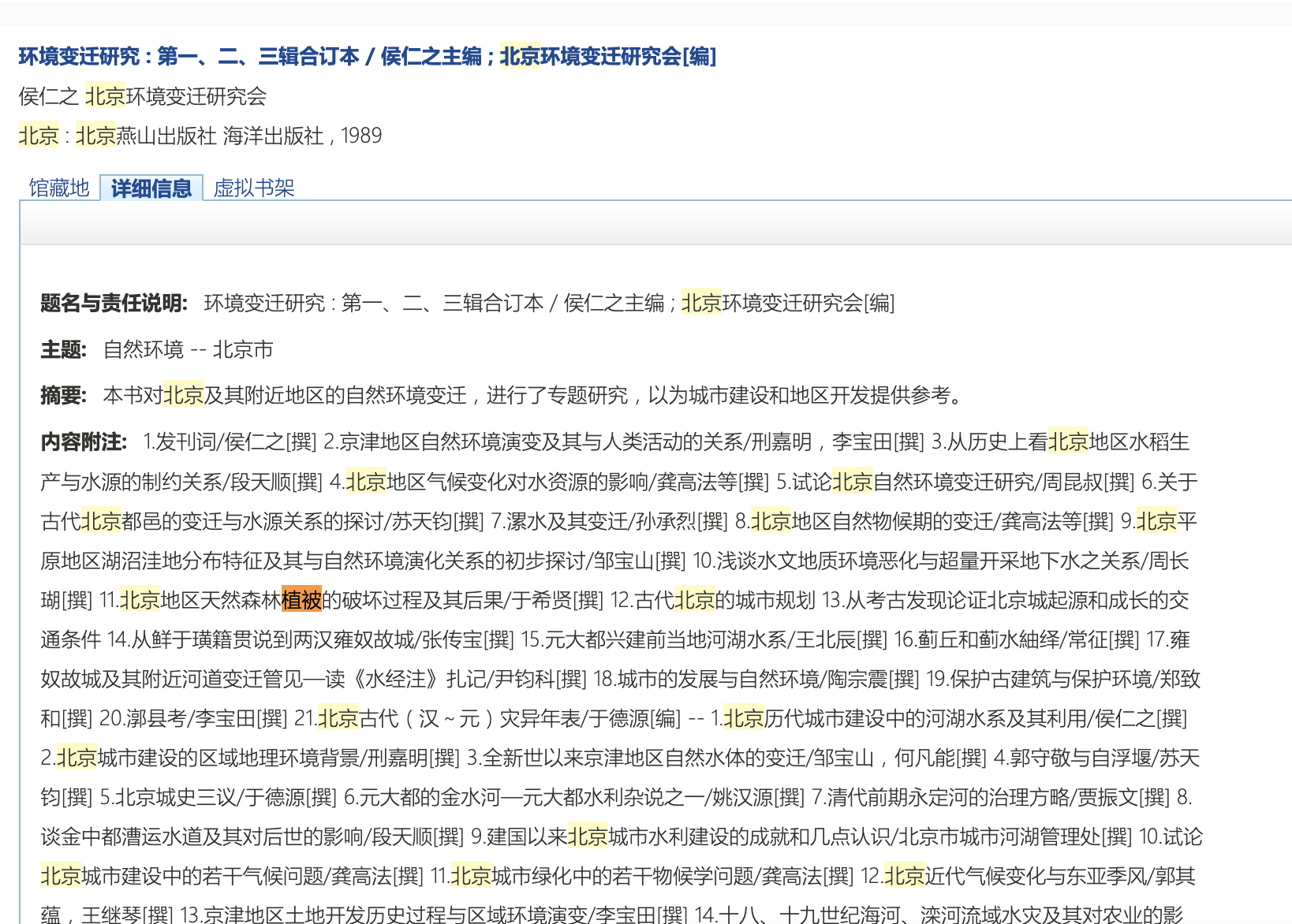Click the entry 14.从鲜于璜籍贯说到两汉雍奴故城/张传宝[撰]
1292x924 pixels.
pyautogui.click(x=311, y=639)
